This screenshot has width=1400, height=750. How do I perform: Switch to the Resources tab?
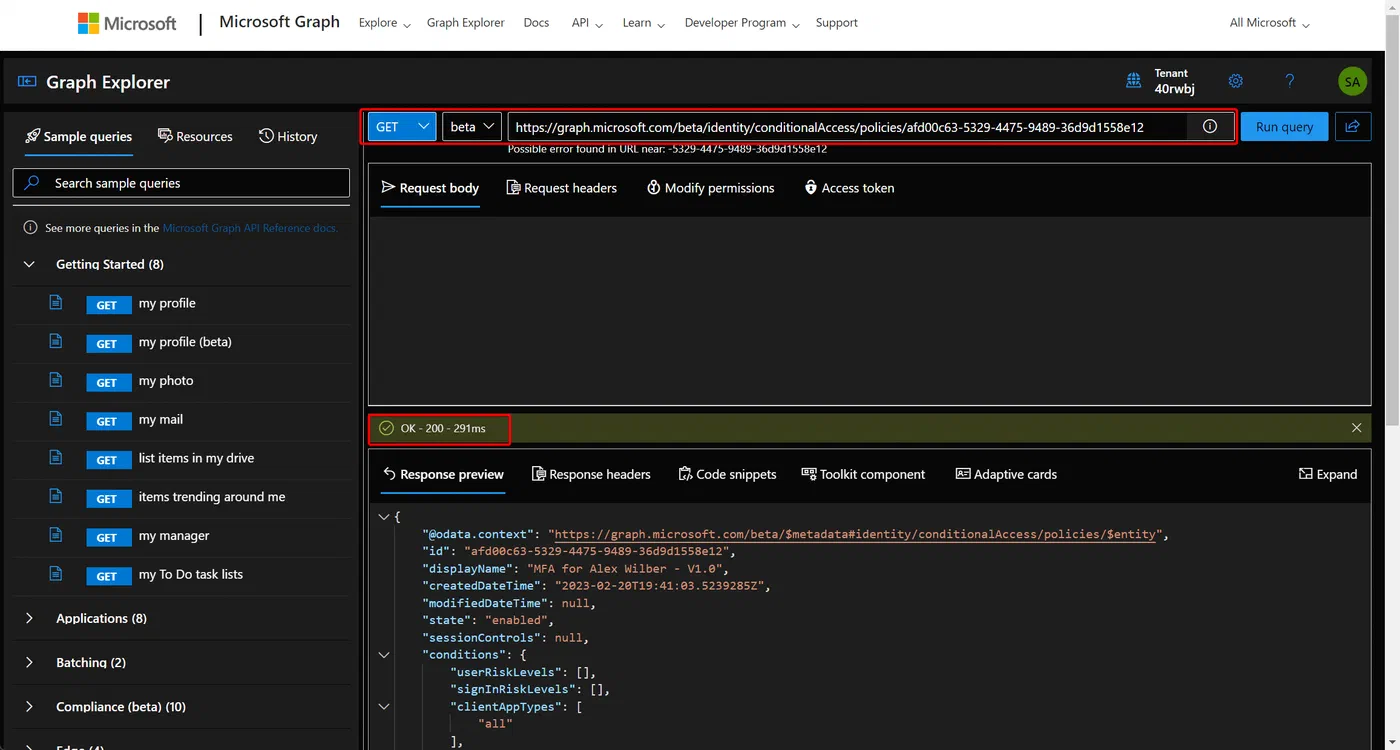195,136
